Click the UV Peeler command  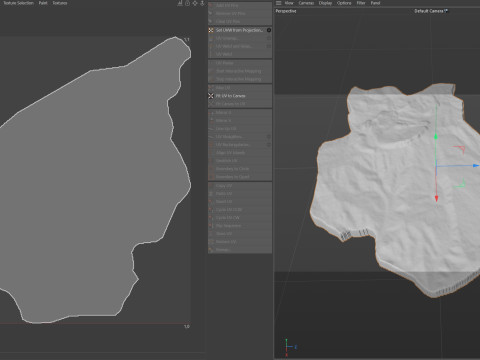(240, 63)
